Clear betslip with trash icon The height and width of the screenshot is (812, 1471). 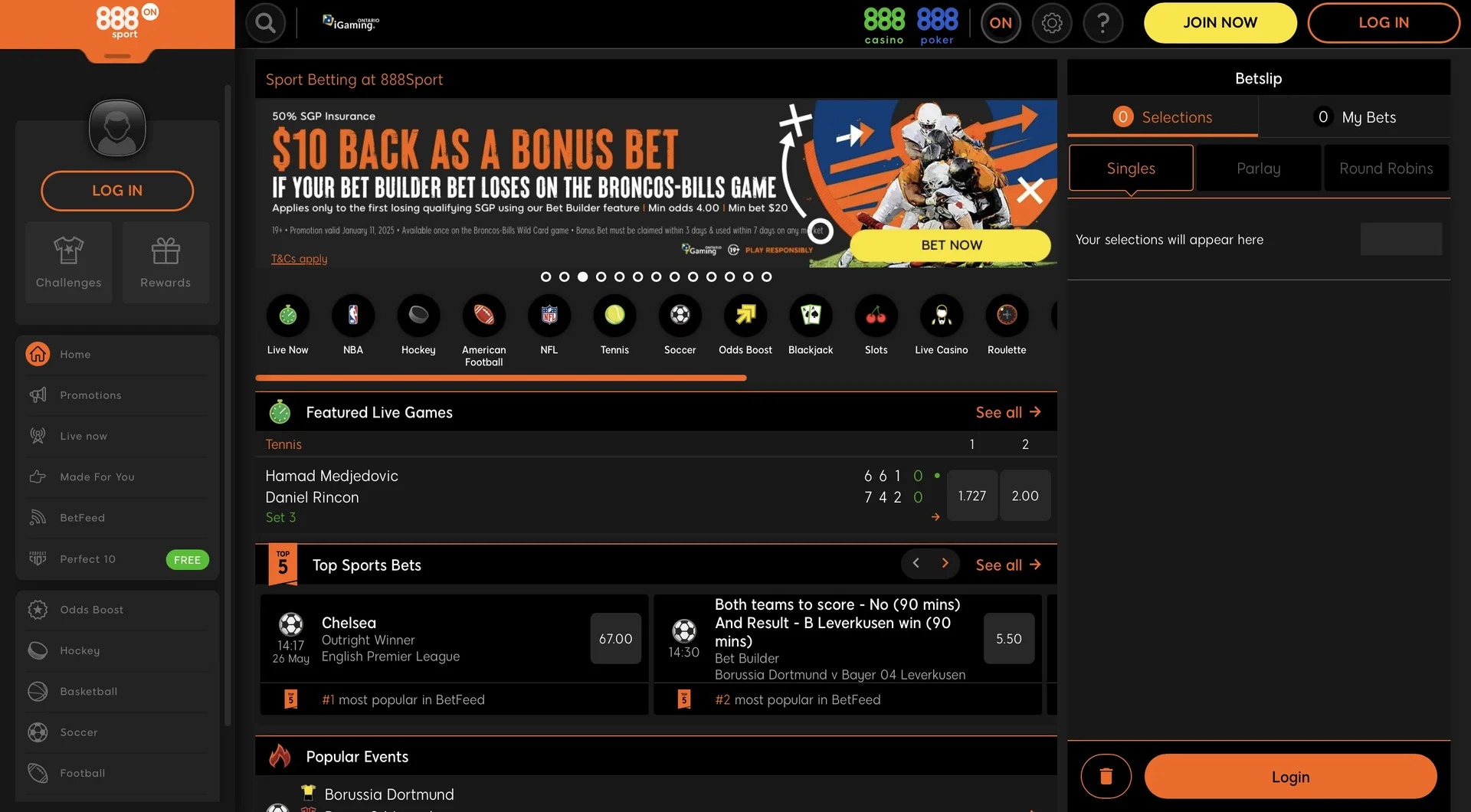tap(1106, 777)
